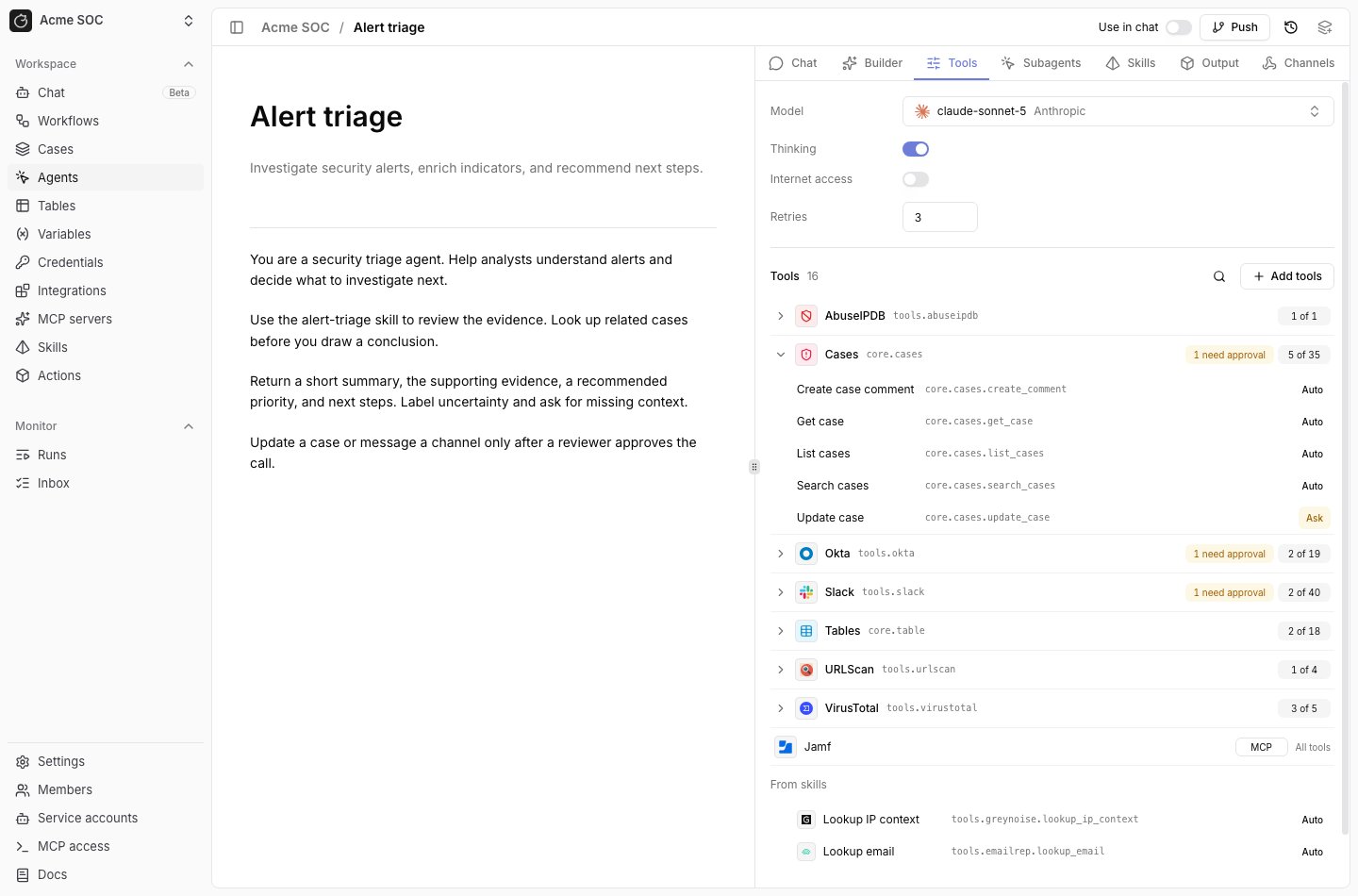This screenshot has height=896, width=1358.
Task: Toggle the sidebar panel icon
Action: click(x=237, y=27)
